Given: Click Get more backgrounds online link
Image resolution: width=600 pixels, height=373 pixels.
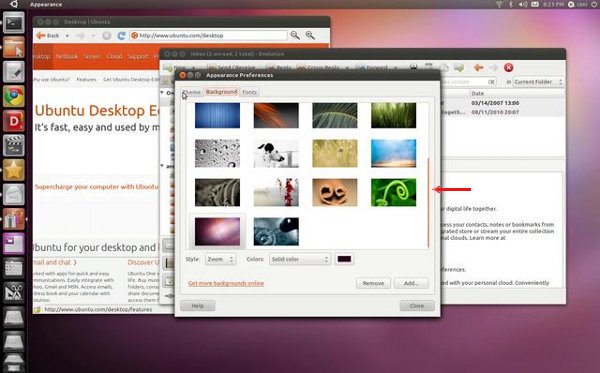Looking at the screenshot, I should tap(226, 283).
